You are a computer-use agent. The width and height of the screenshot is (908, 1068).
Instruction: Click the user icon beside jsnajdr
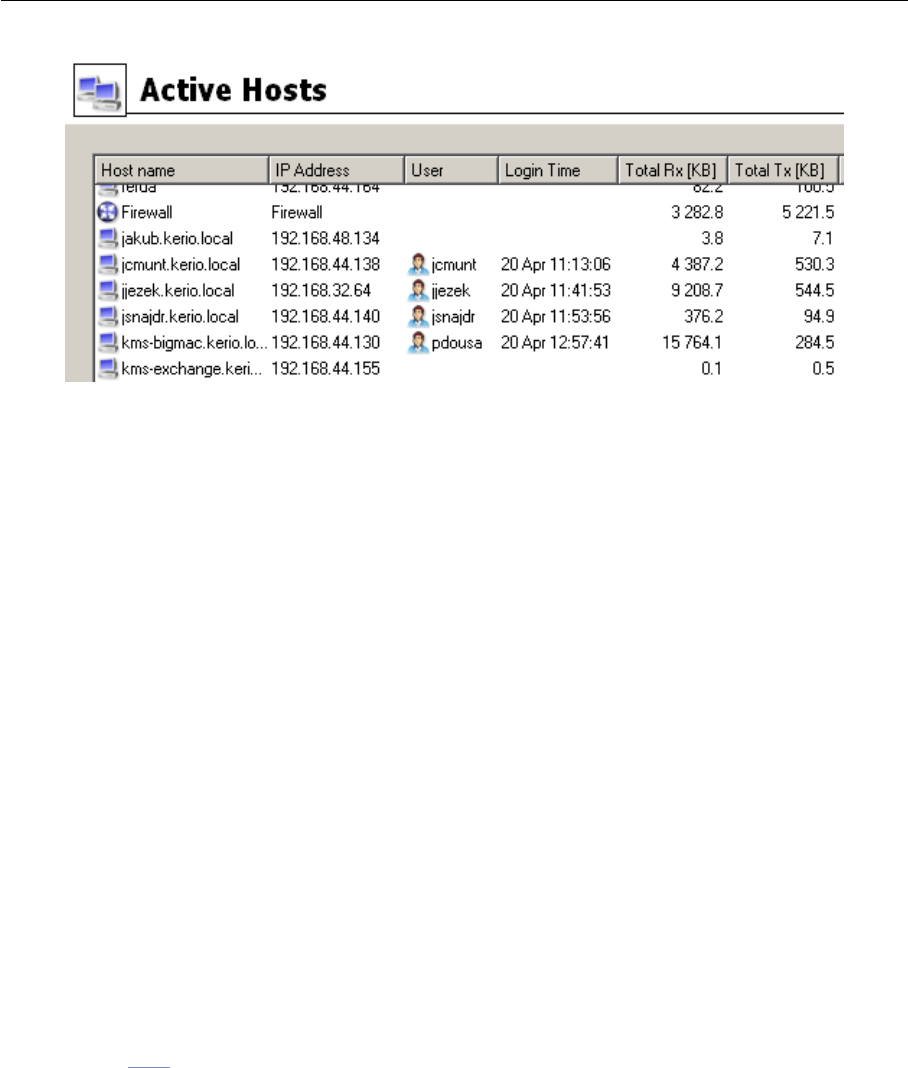(x=418, y=317)
